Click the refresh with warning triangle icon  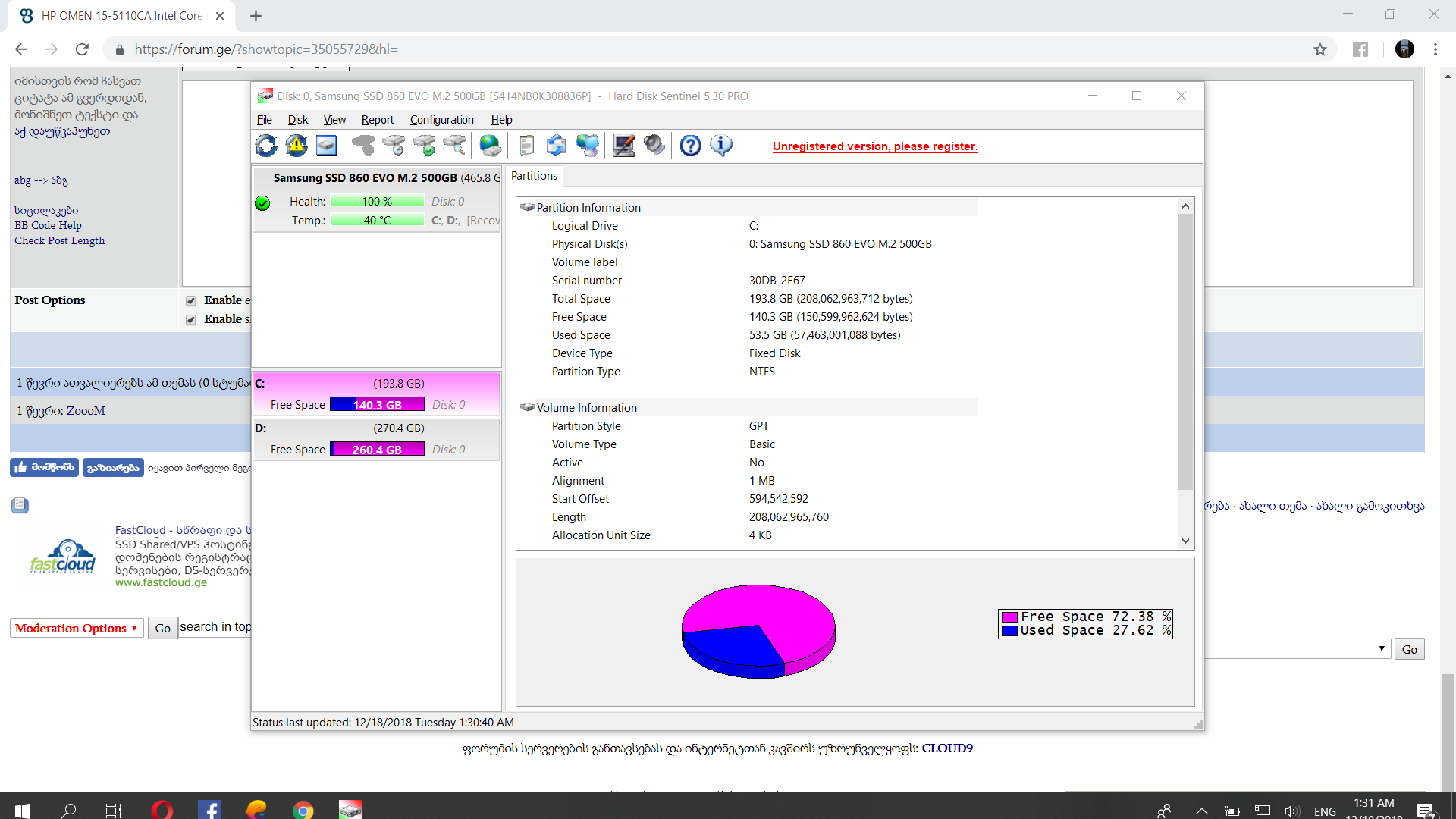[297, 146]
